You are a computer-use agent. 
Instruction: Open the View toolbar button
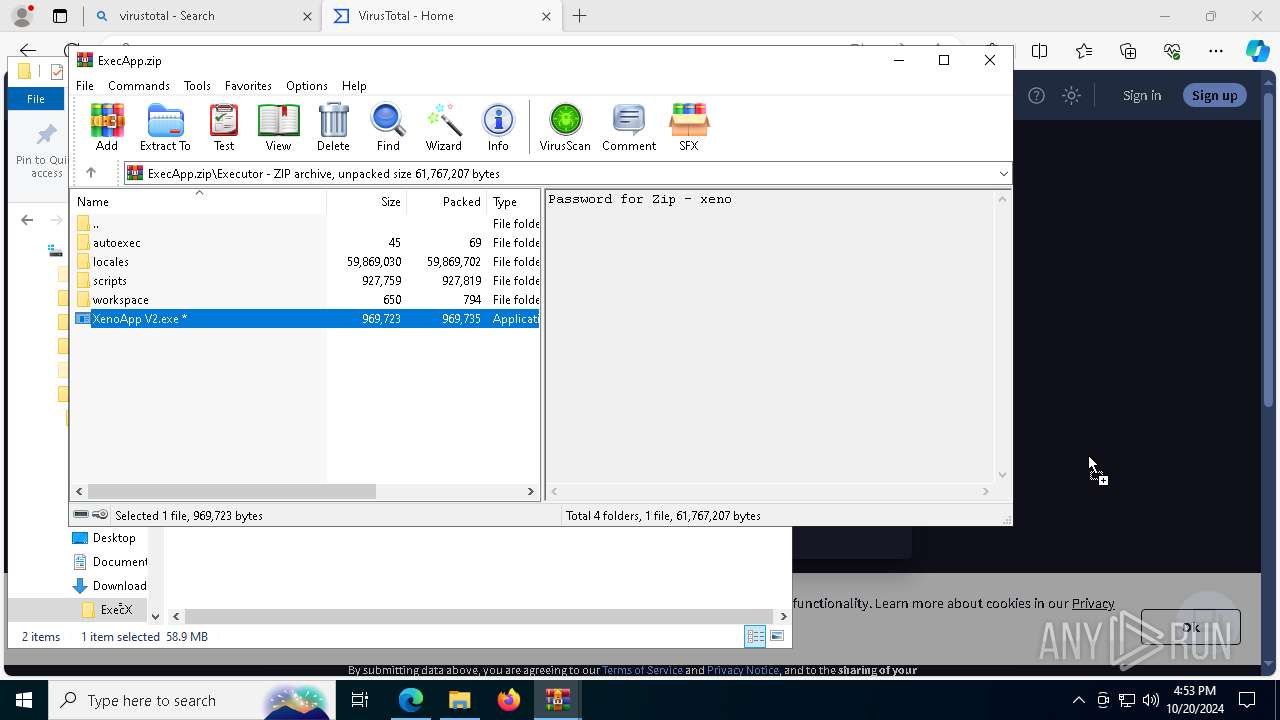[278, 127]
